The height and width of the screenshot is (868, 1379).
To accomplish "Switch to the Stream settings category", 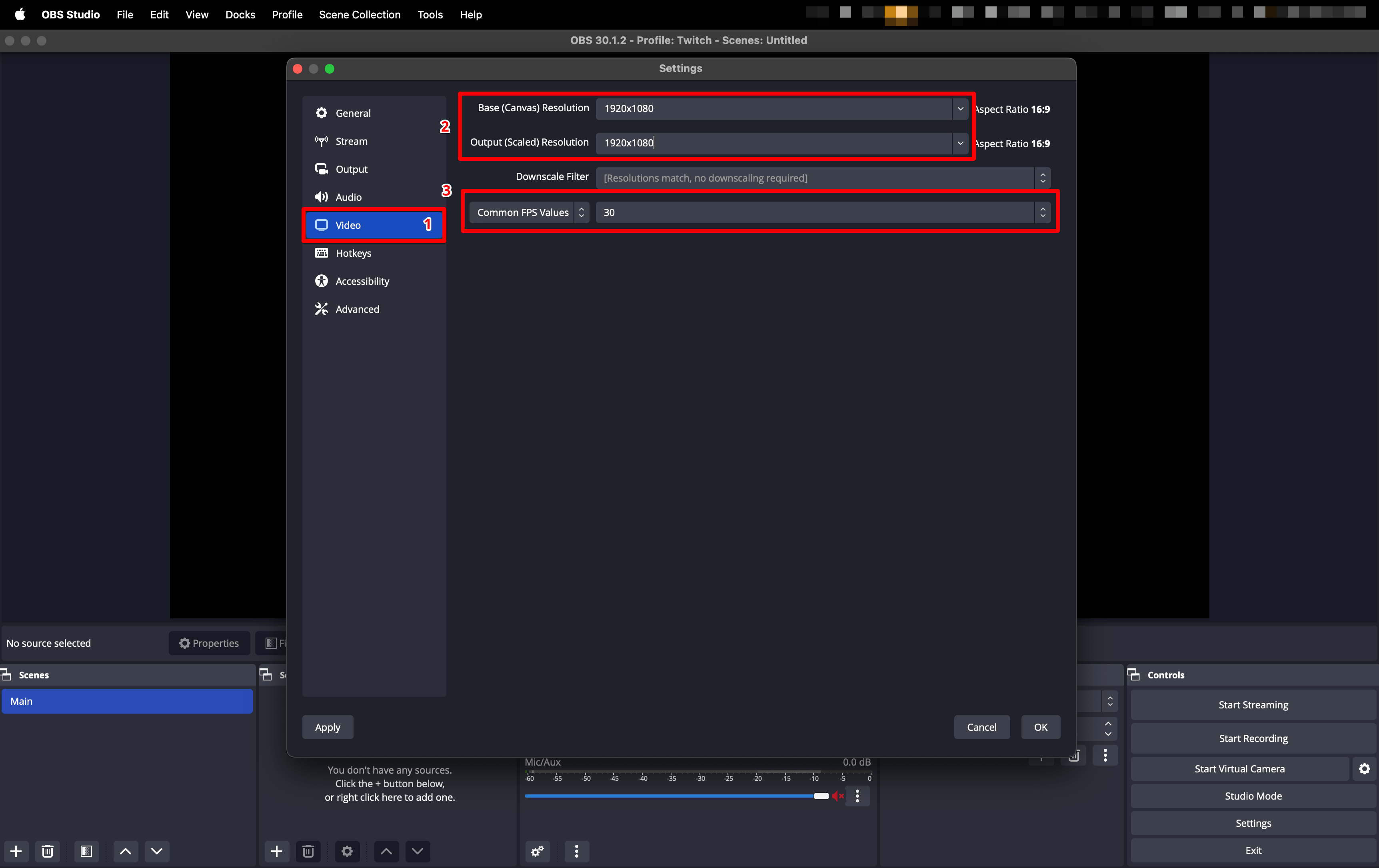I will (x=351, y=141).
